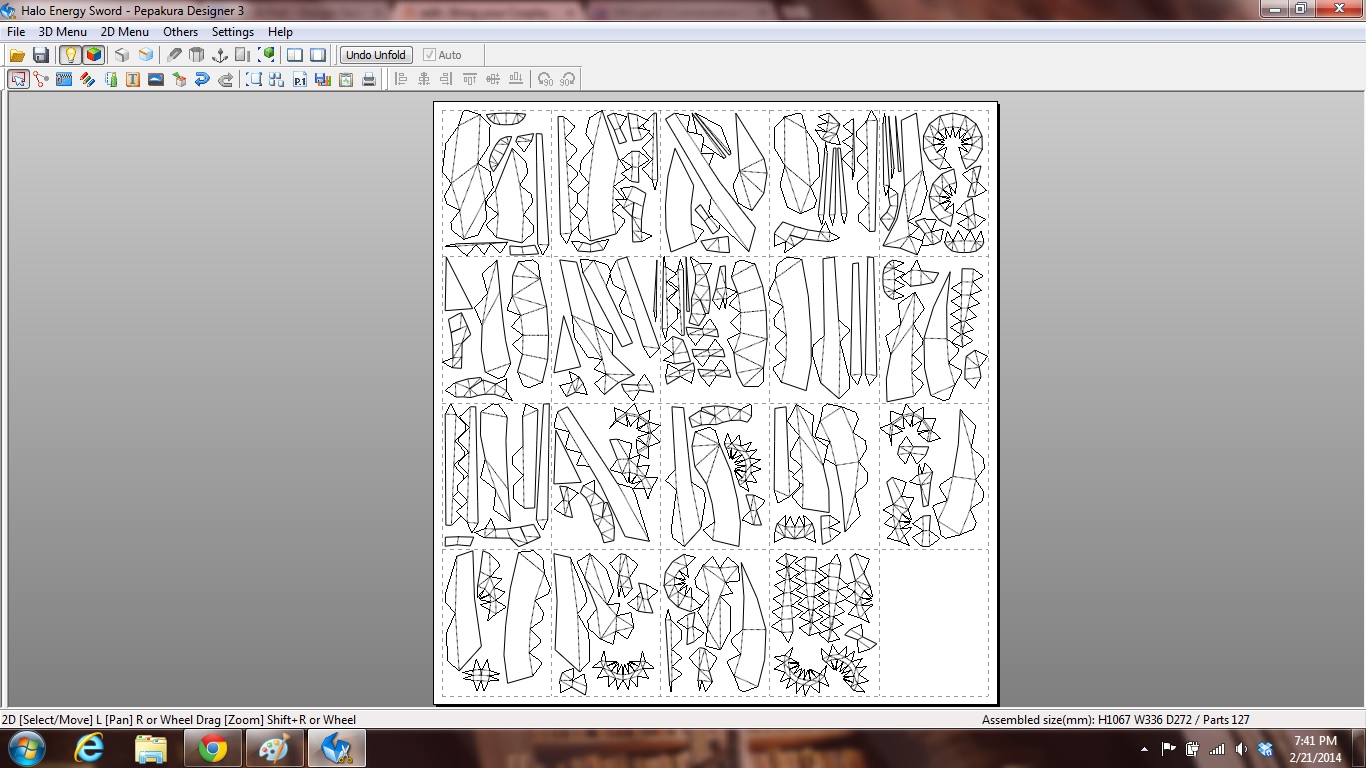
Task: Click the align horizontal center icon
Action: pos(424,80)
